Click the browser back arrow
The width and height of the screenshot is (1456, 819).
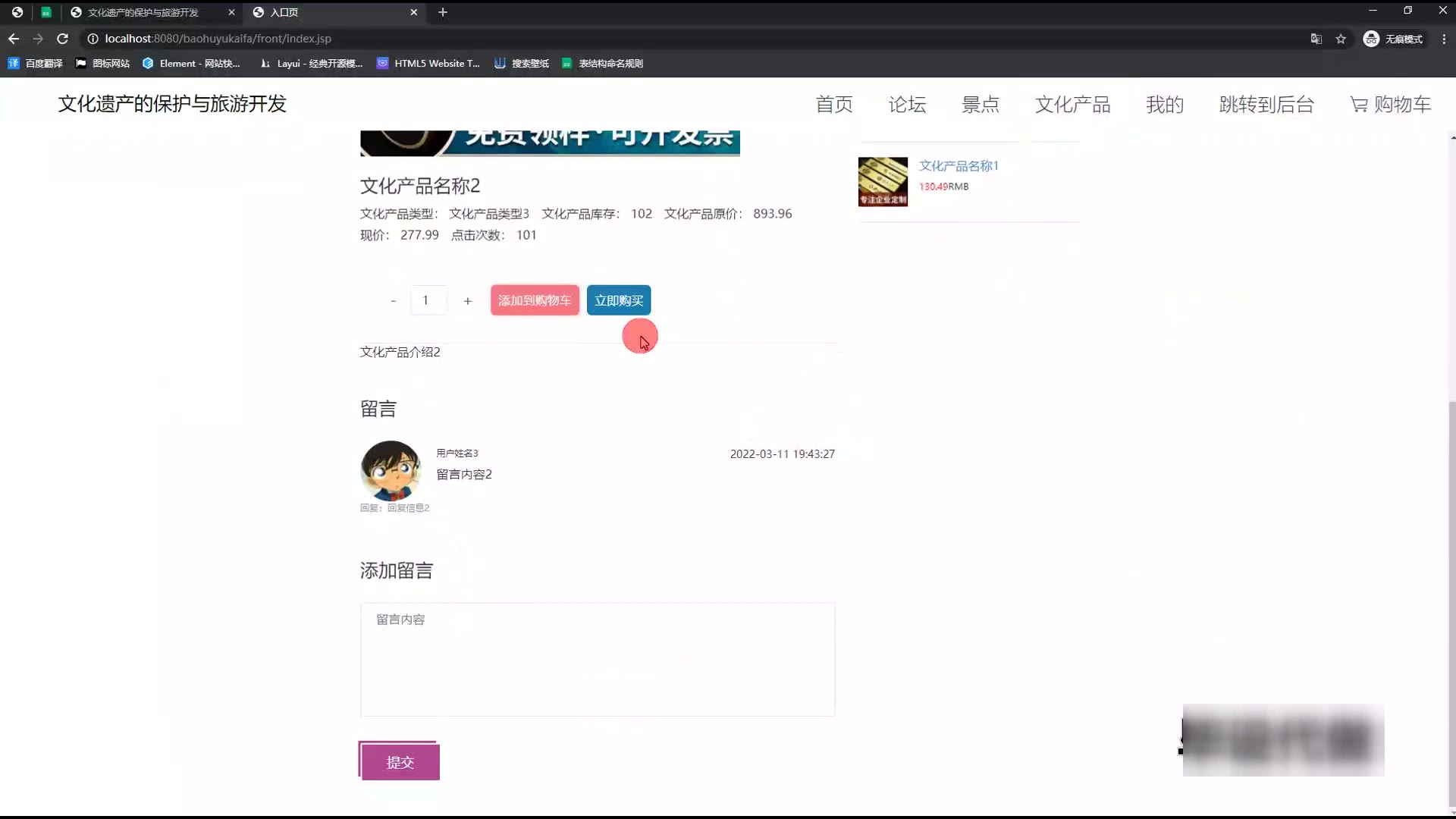(14, 39)
